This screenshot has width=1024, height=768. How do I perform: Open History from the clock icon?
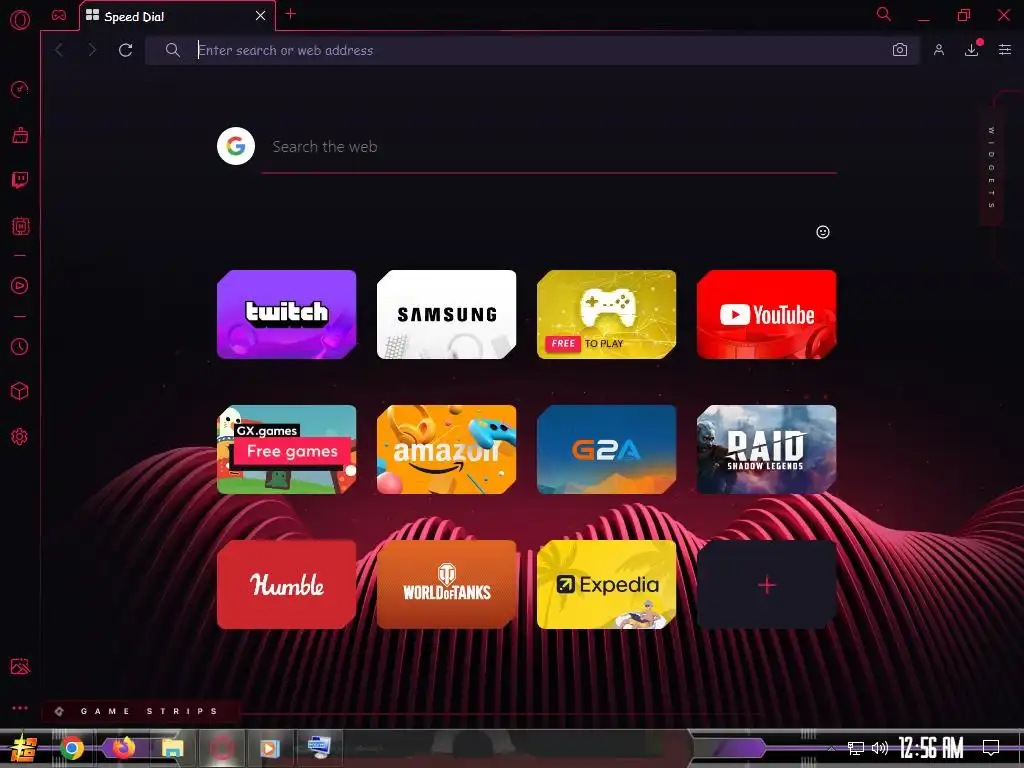click(20, 346)
